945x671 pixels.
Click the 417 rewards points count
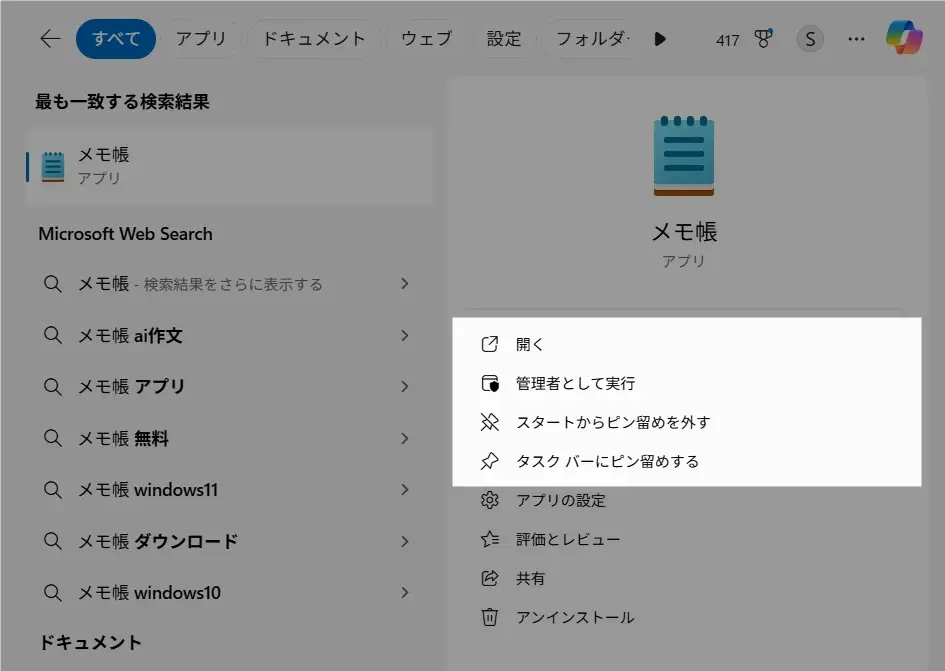click(727, 40)
